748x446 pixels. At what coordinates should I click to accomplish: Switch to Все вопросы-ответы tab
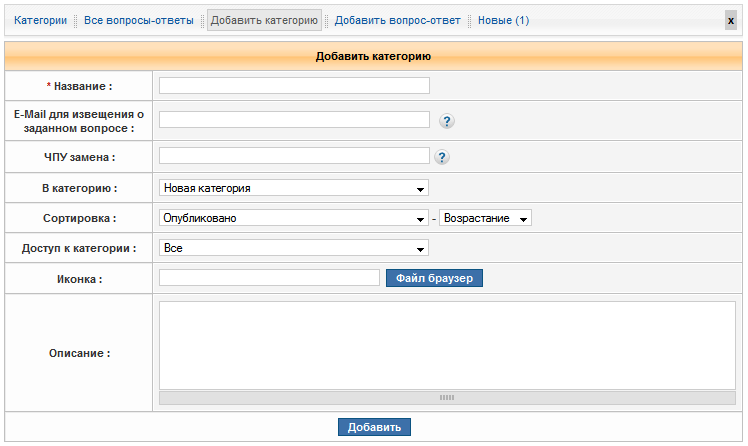(x=139, y=20)
